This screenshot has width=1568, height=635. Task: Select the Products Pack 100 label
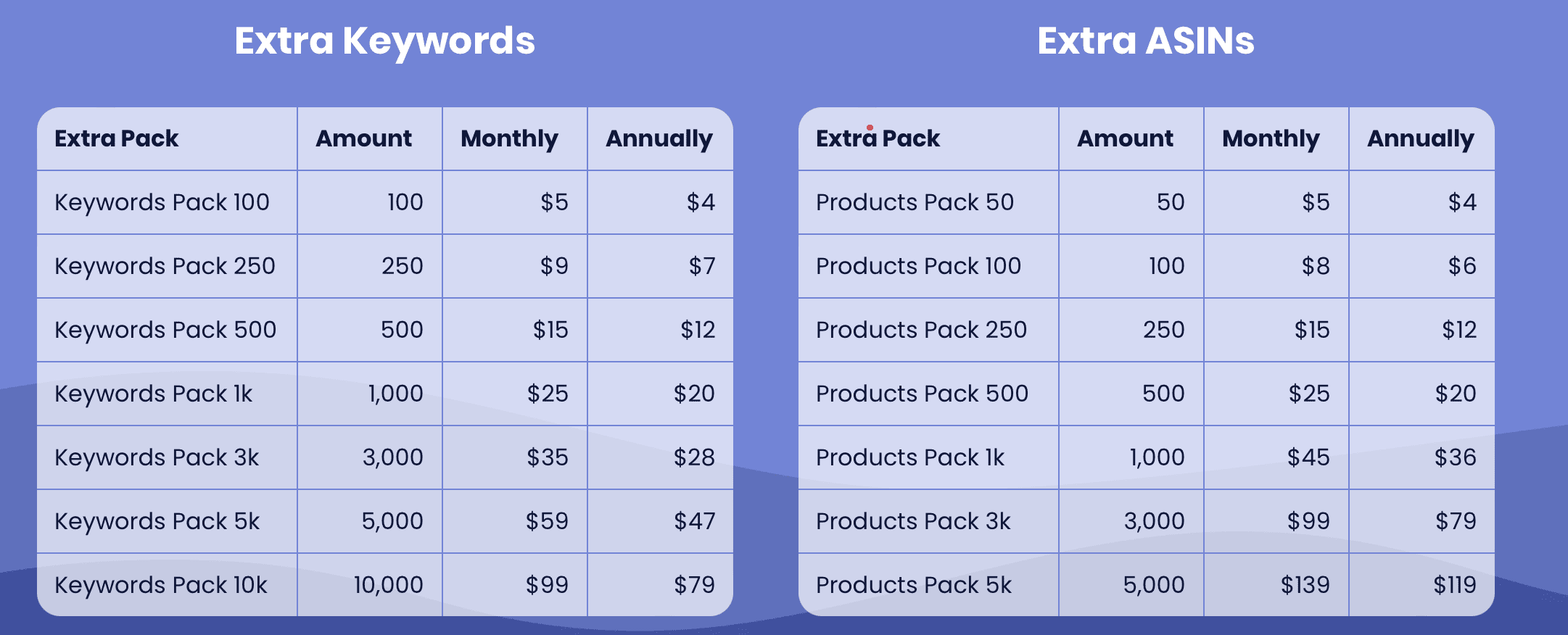click(x=918, y=266)
